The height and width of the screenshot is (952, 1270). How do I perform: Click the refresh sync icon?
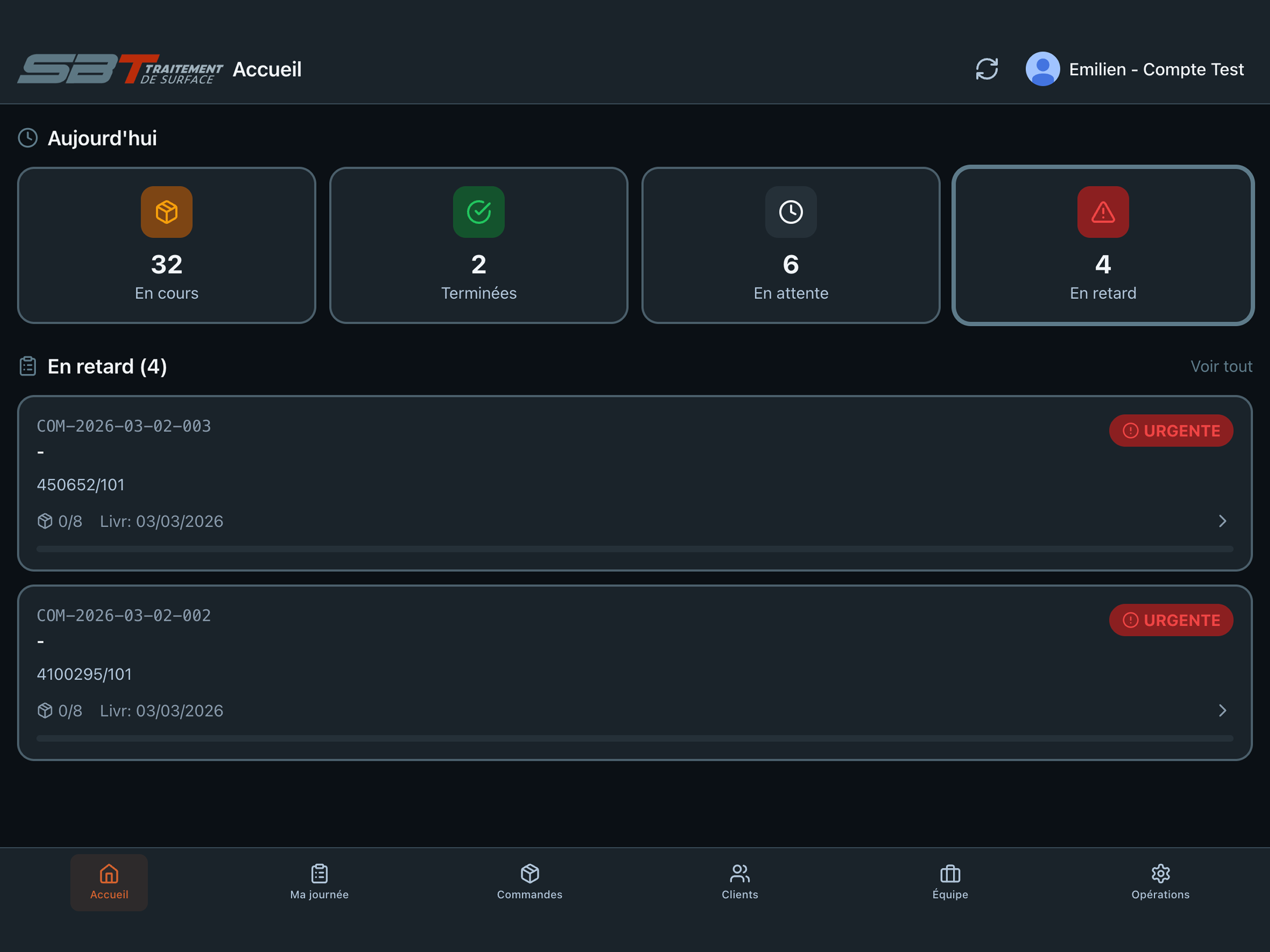click(986, 69)
